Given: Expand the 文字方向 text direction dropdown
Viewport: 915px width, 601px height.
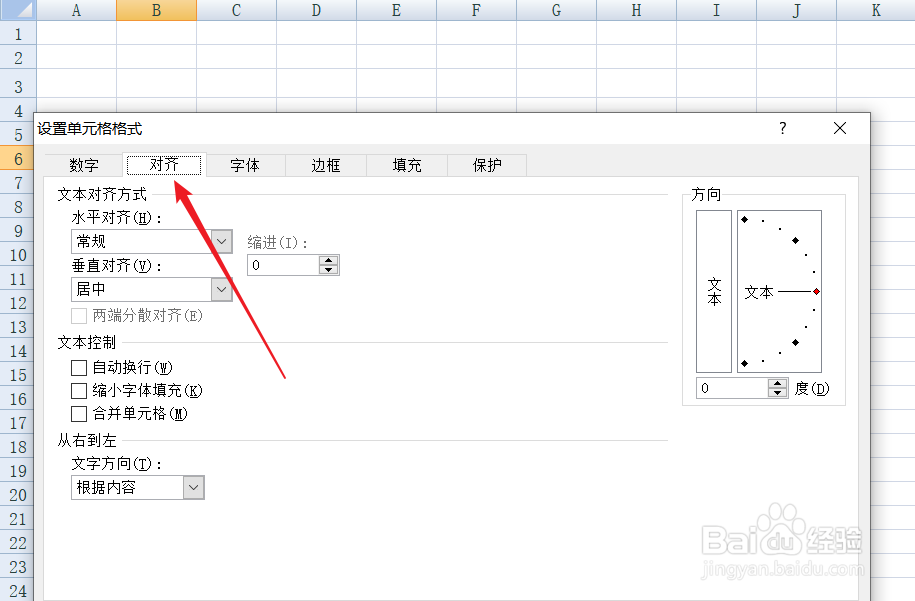Looking at the screenshot, I should (x=195, y=487).
